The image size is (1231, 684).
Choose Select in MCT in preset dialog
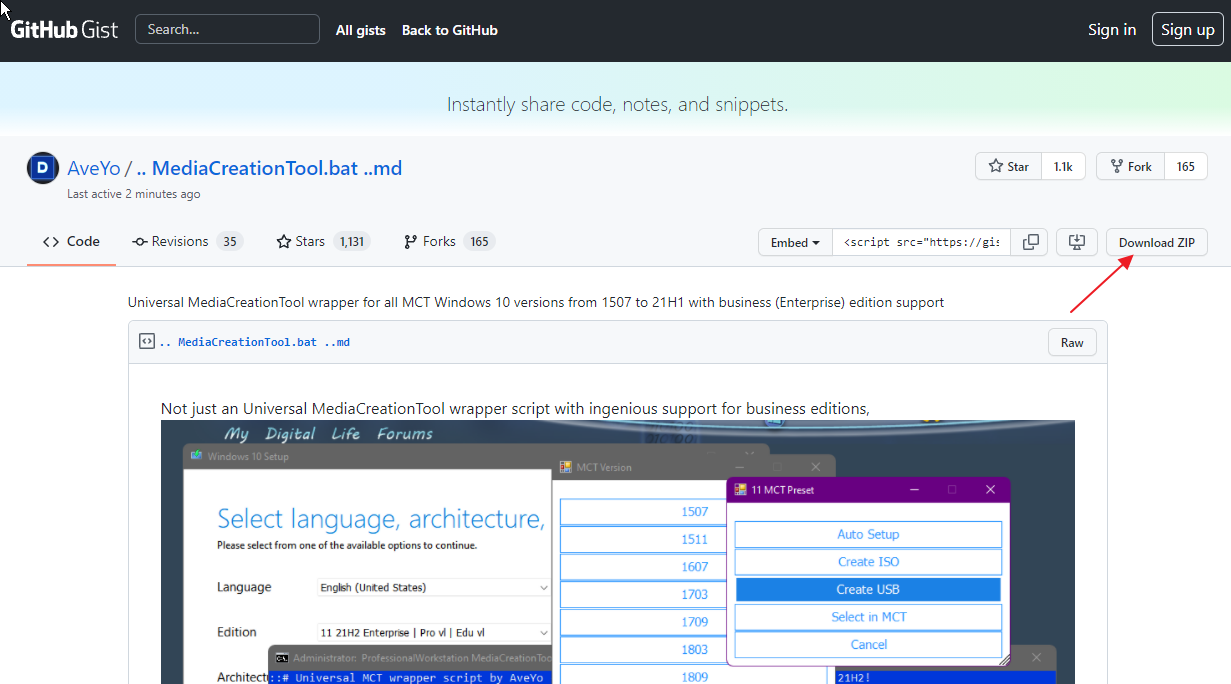coord(868,617)
